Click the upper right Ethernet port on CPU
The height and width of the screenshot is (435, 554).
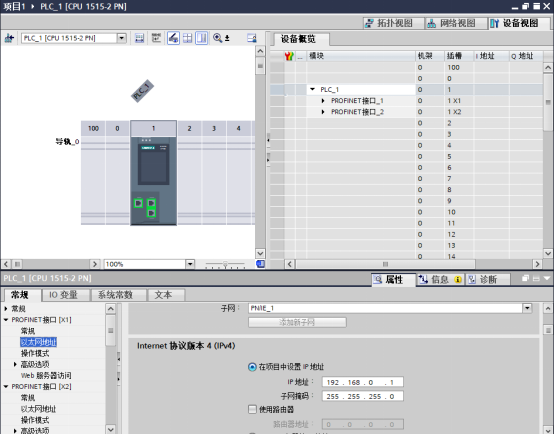click(151, 203)
